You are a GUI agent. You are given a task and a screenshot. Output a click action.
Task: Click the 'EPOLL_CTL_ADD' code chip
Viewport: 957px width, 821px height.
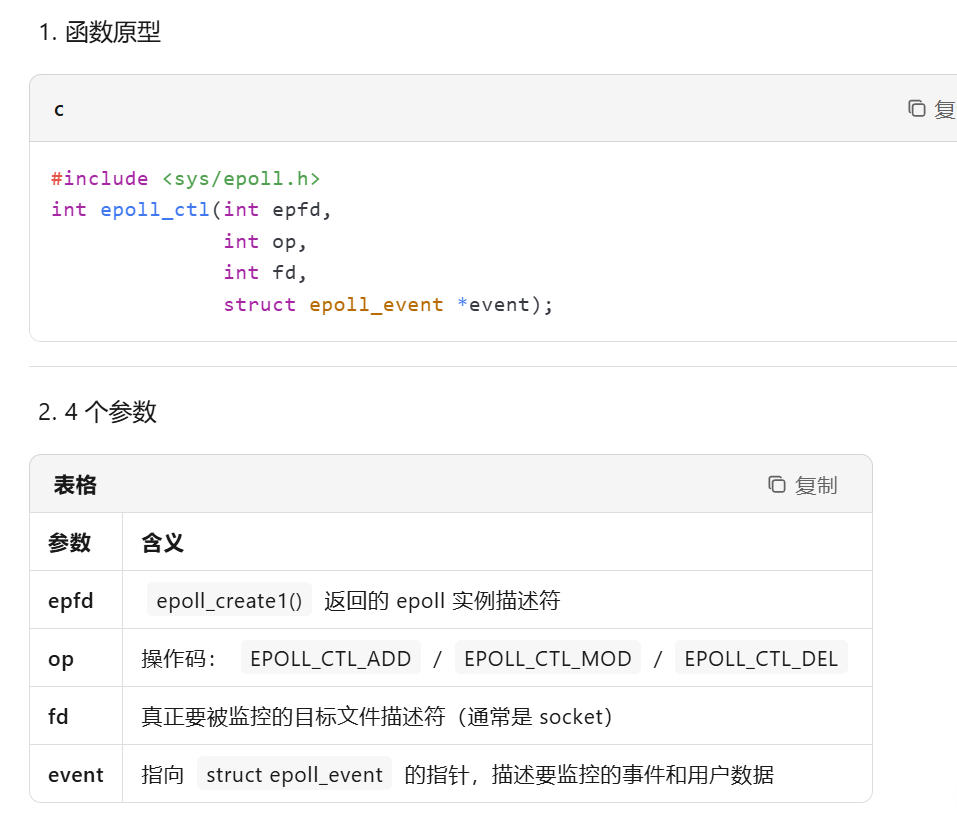pos(331,659)
